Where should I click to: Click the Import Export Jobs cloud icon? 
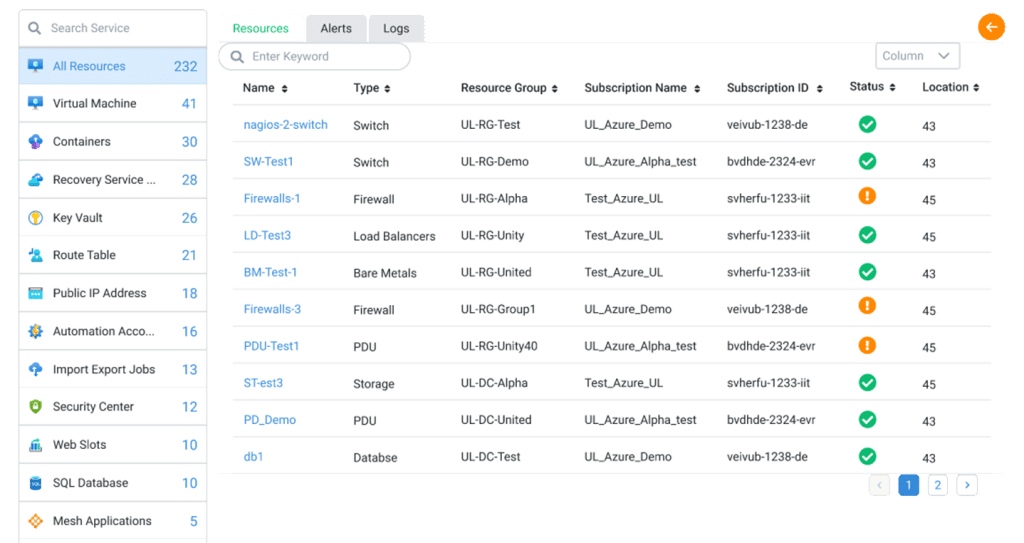35,369
